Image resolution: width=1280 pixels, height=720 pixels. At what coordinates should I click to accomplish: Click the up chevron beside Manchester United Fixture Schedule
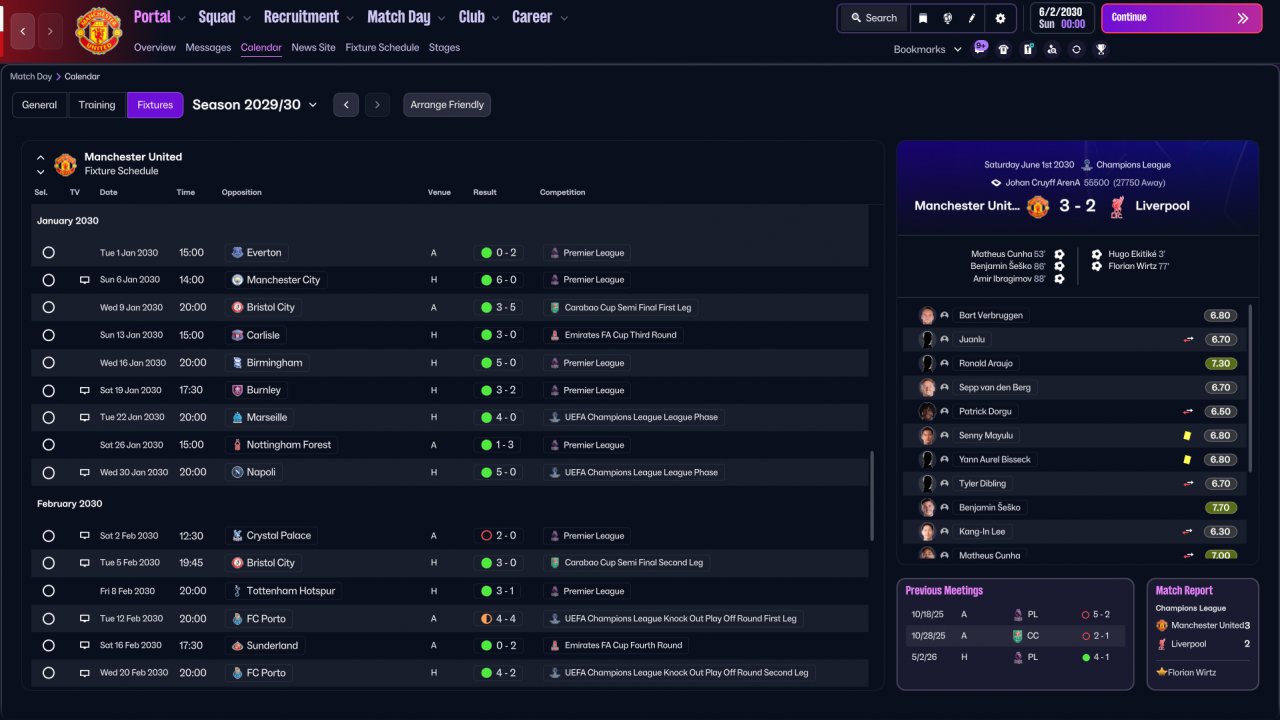pyautogui.click(x=41, y=157)
